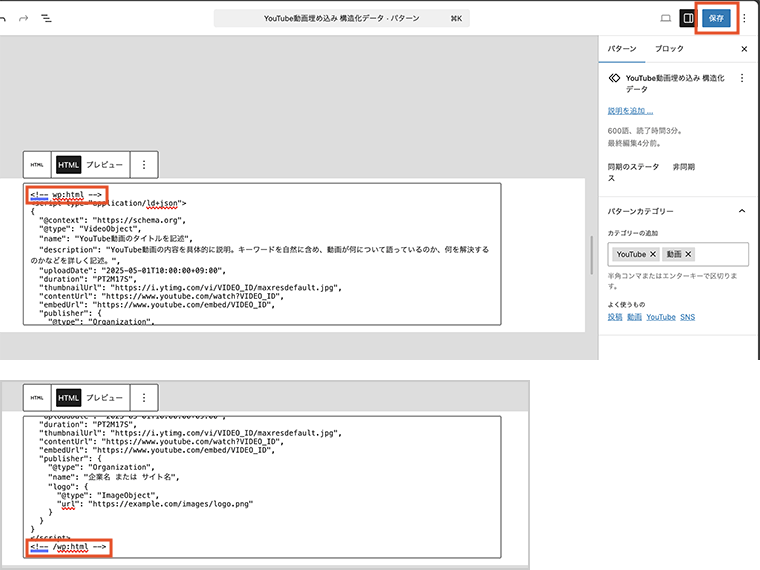Viewport: 760px width, 570px height.
Task: Click lower block's HTML block type icon
Action: pos(37,397)
